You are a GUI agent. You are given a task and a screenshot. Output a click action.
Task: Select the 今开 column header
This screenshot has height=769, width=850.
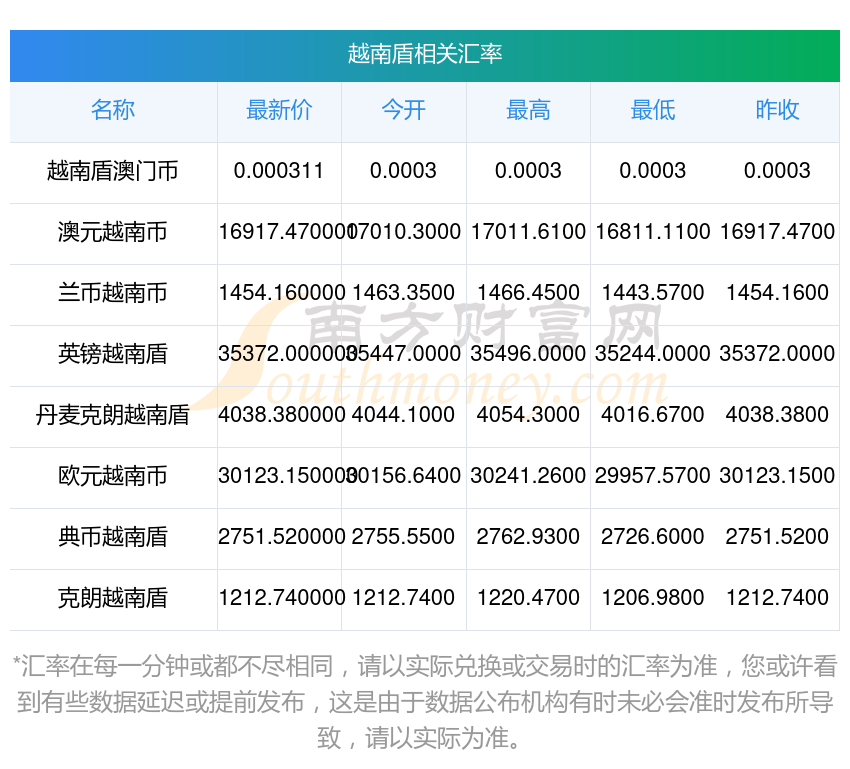tap(404, 110)
